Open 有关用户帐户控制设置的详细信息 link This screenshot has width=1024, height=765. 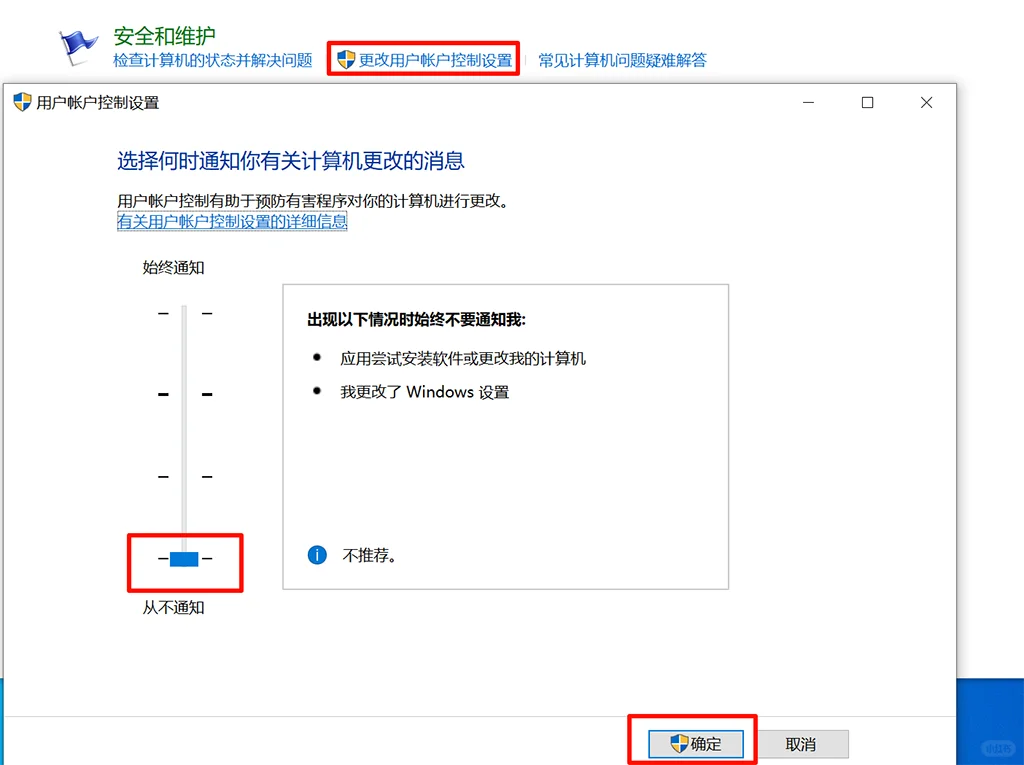(230, 221)
